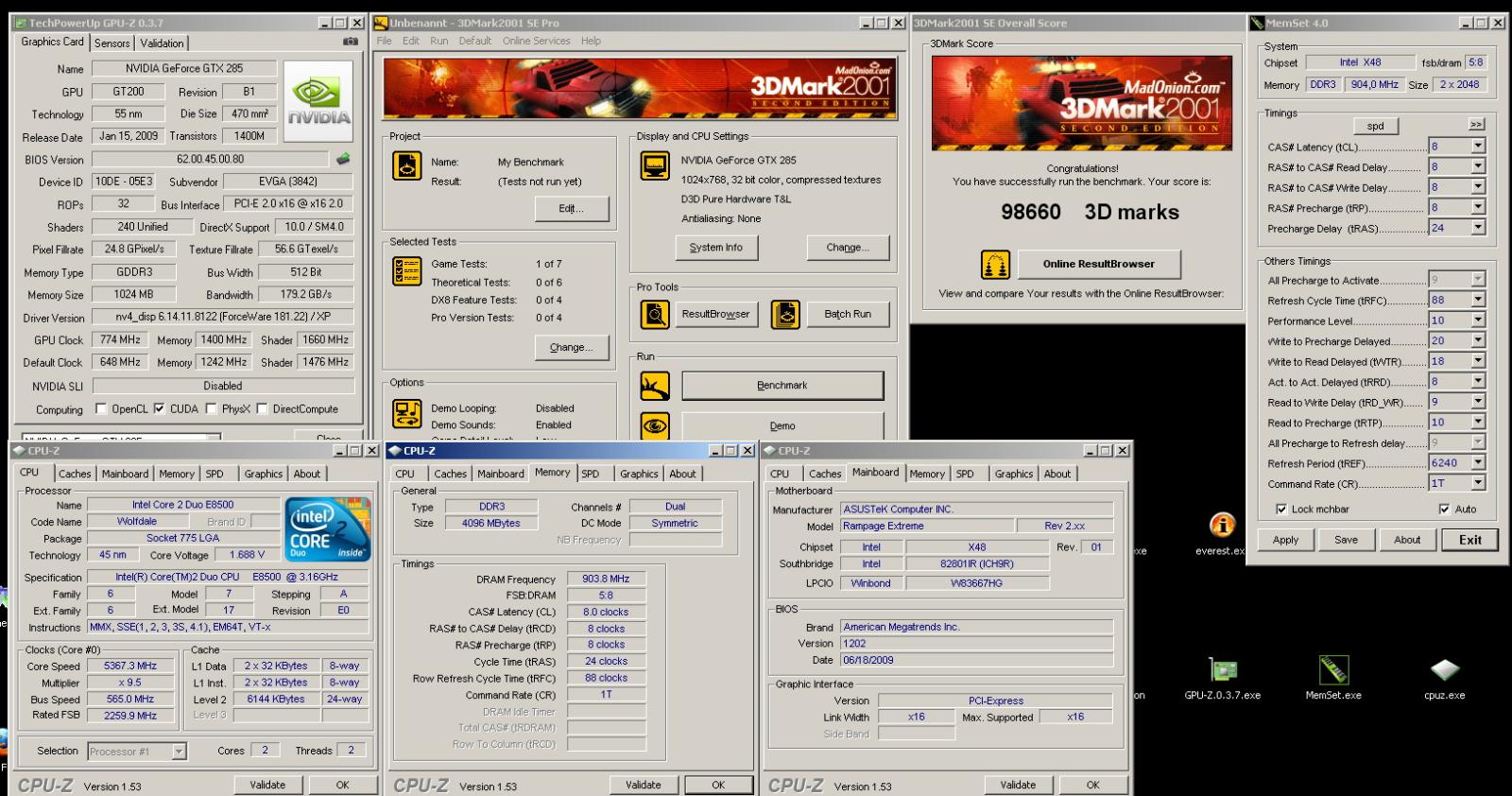Open the Refresh Period (tREF) dropdown

click(1478, 463)
